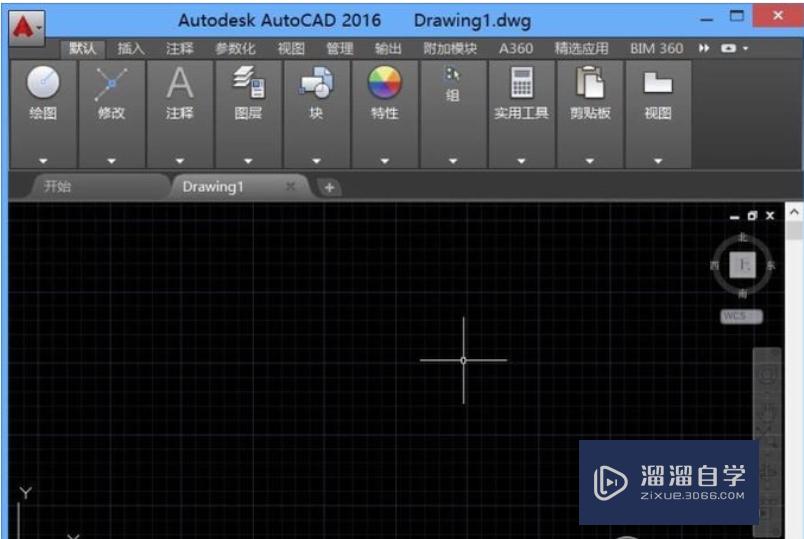Expand the Modify (修改) panel dropdown arrow

pyautogui.click(x=111, y=161)
